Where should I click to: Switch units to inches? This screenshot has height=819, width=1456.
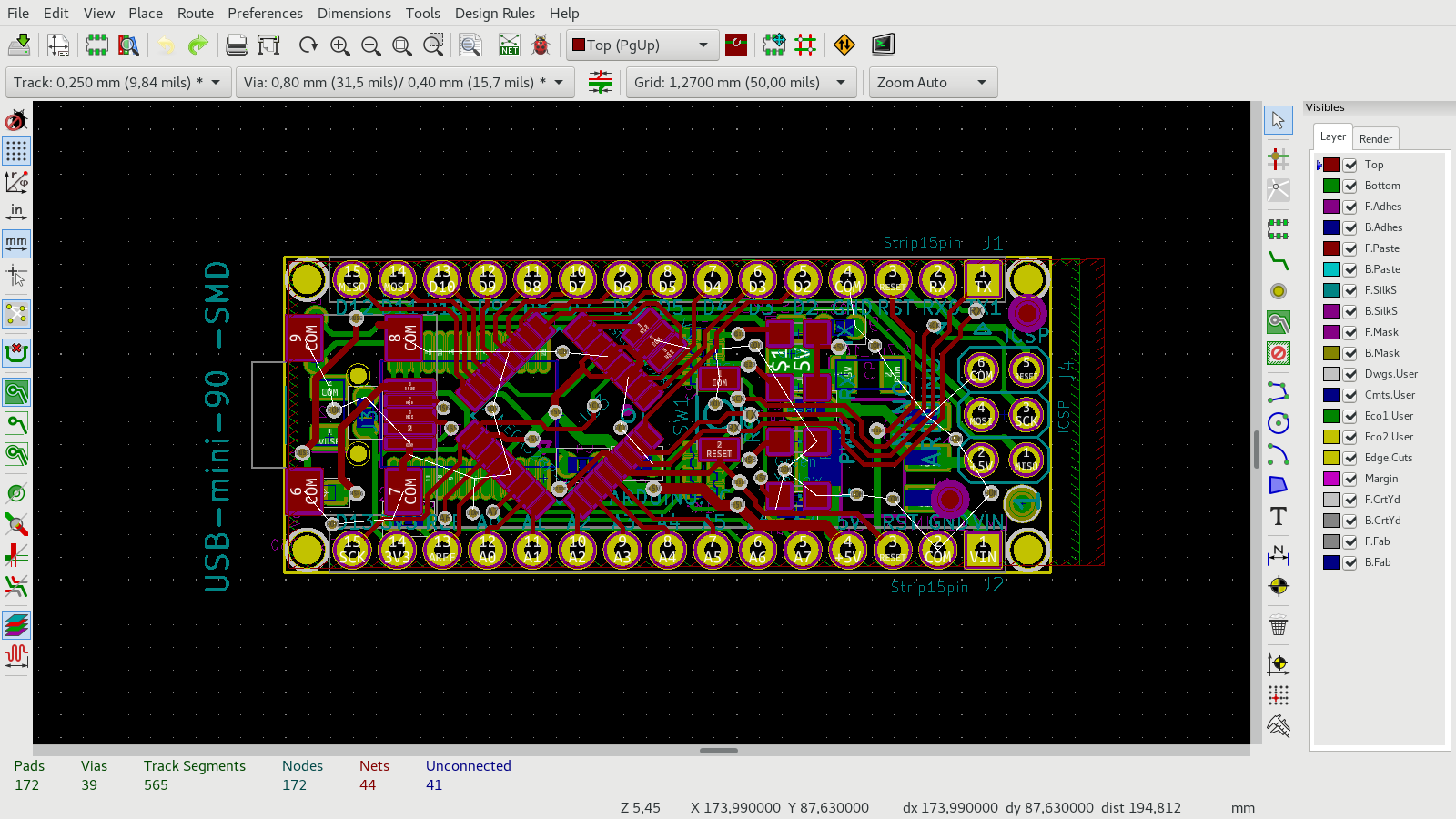click(16, 212)
